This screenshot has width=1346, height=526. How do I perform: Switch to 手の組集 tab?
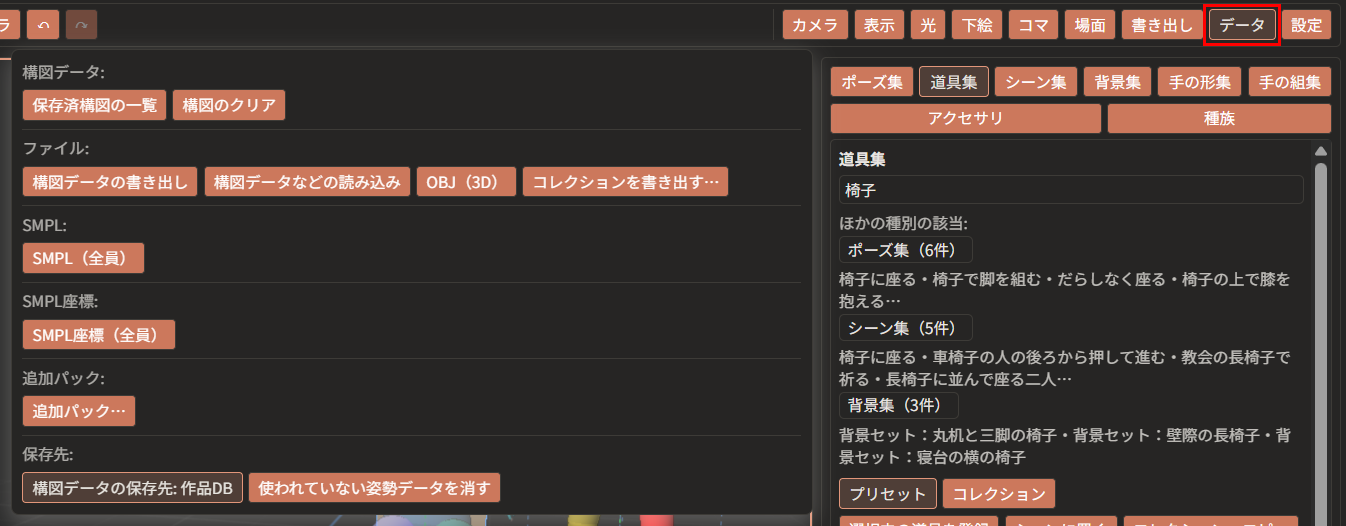tap(1289, 82)
